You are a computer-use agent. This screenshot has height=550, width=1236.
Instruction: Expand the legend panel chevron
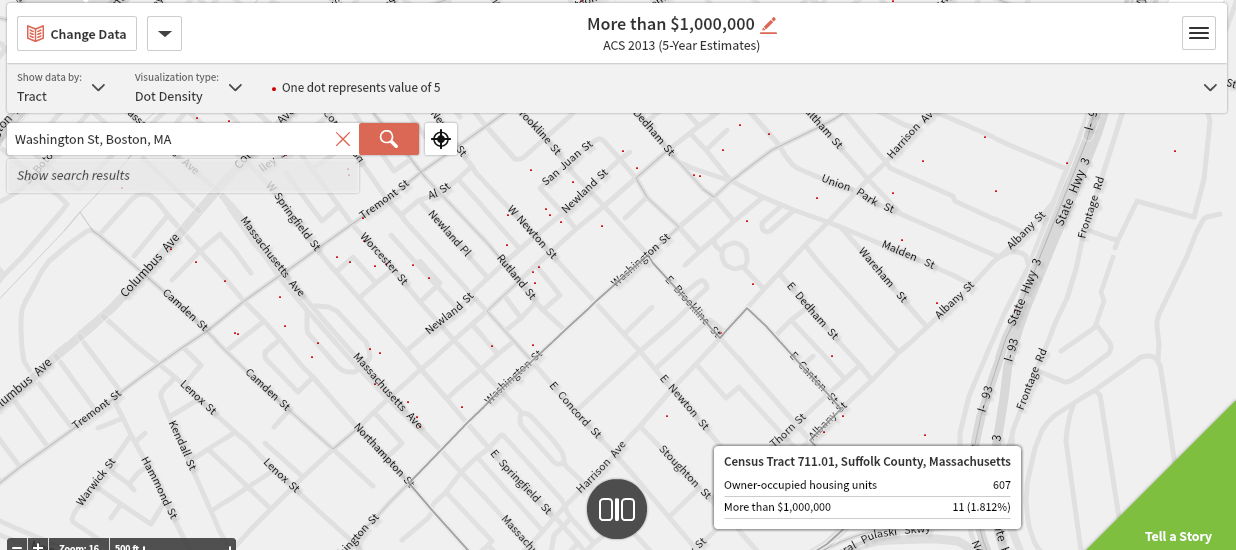pyautogui.click(x=1210, y=87)
